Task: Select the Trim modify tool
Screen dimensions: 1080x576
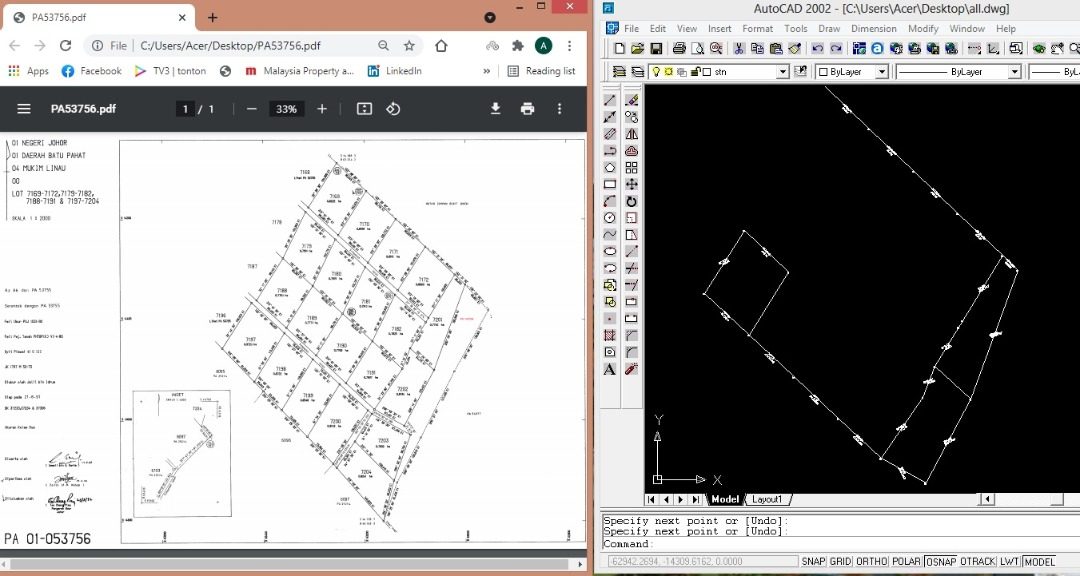Action: (632, 268)
